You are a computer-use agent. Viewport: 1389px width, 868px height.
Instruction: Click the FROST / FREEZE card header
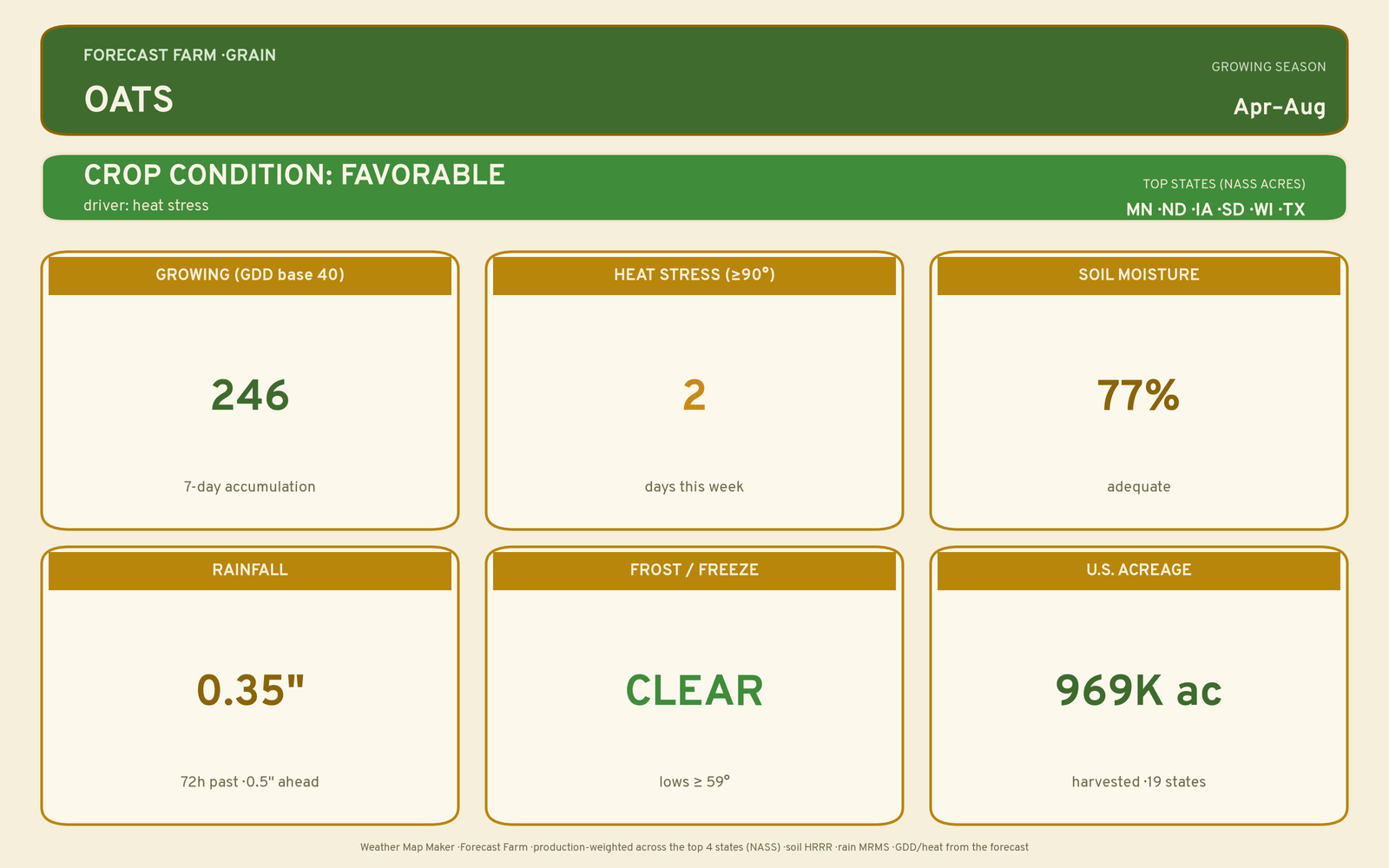[x=694, y=570]
